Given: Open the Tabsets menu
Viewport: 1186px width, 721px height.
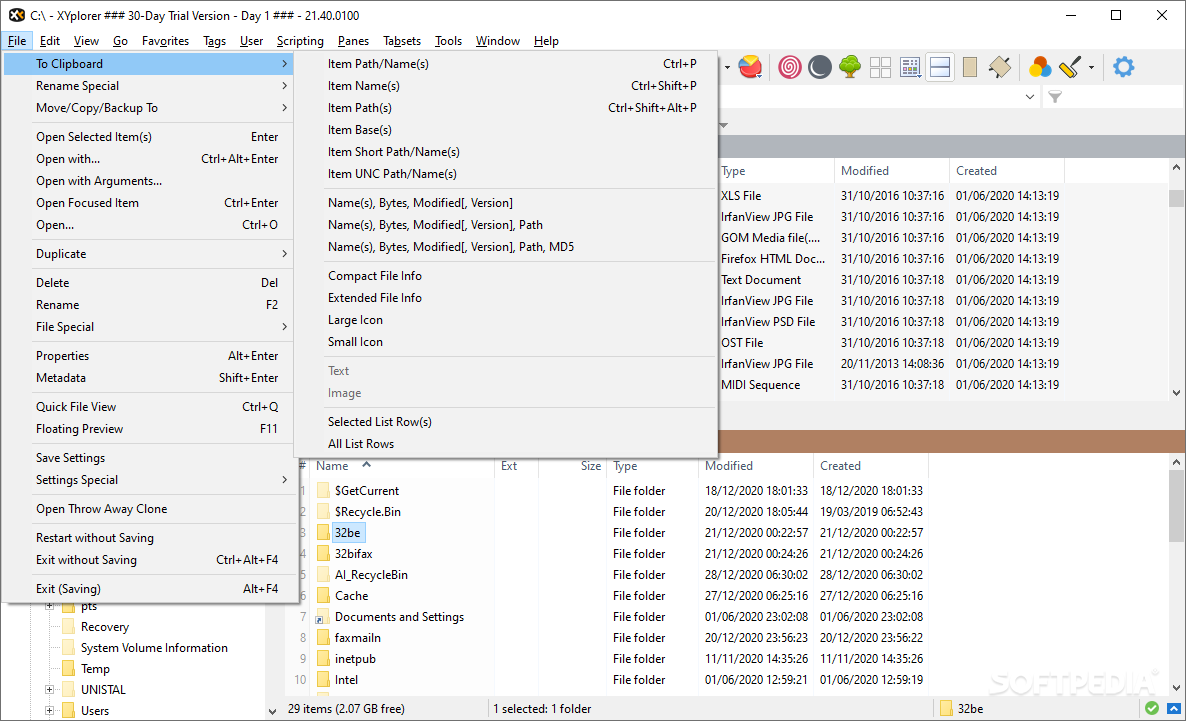Looking at the screenshot, I should tap(402, 41).
